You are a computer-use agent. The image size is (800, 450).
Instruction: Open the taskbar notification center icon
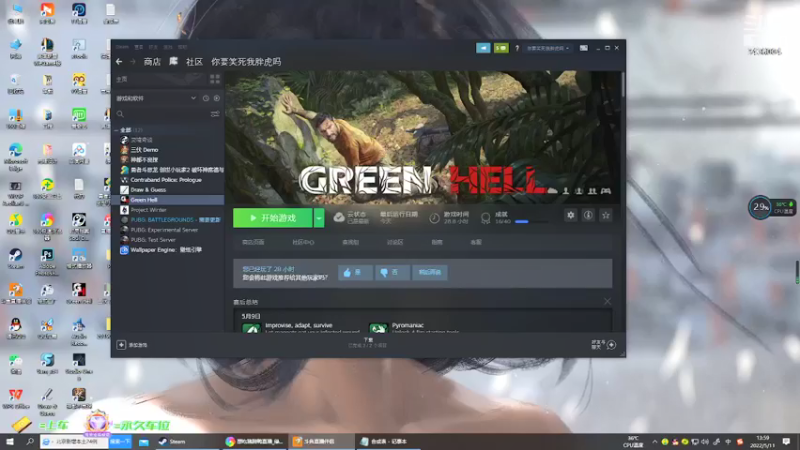(786, 441)
